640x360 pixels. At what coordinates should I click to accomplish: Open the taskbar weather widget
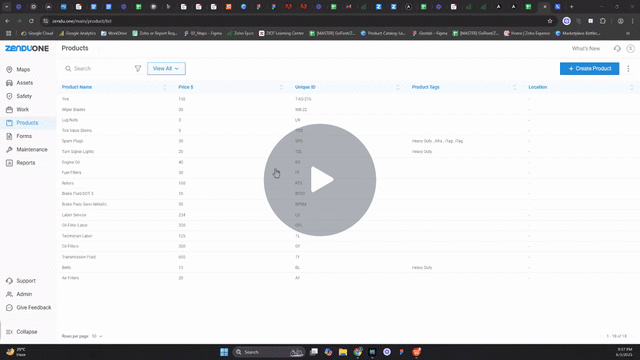pos(16,352)
